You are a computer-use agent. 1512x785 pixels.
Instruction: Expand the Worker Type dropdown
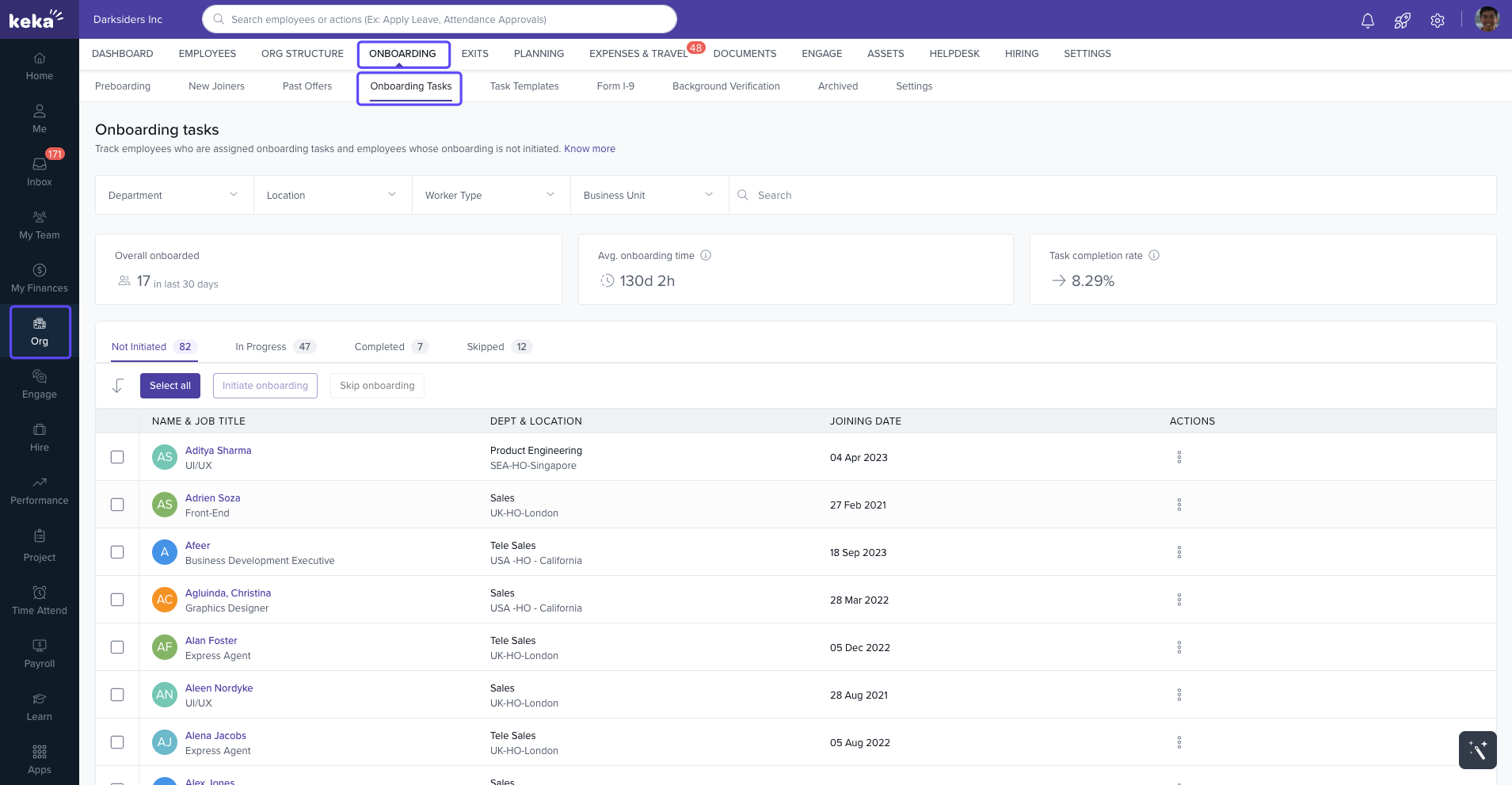click(x=490, y=195)
